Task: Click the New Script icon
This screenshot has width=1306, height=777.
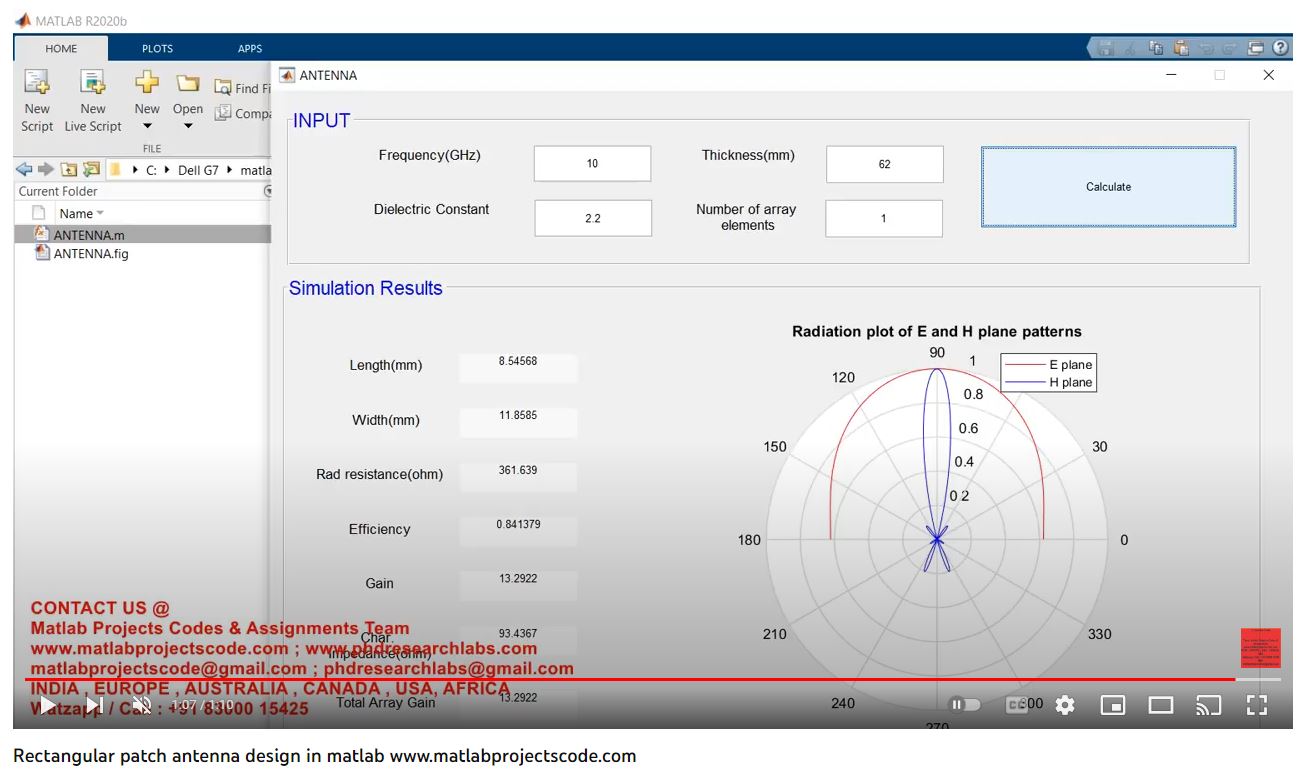Action: coord(37,83)
